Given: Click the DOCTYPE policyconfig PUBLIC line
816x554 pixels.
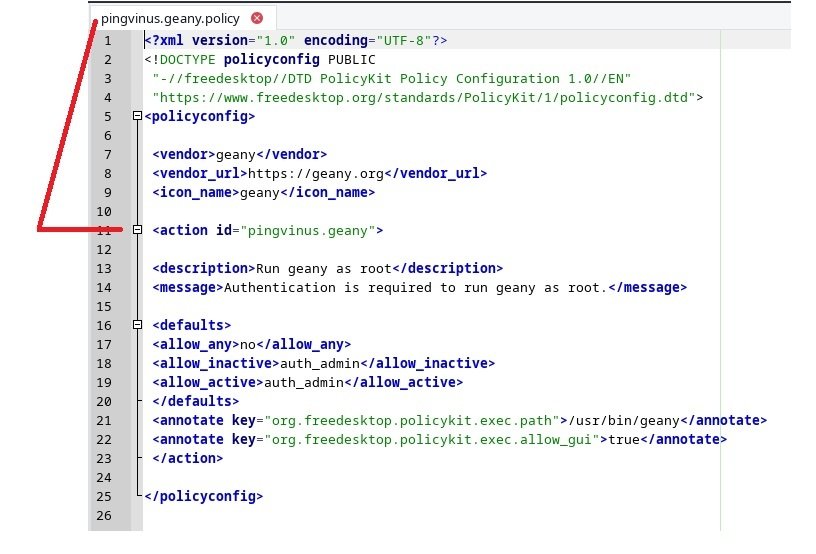Looking at the screenshot, I should click(x=260, y=59).
